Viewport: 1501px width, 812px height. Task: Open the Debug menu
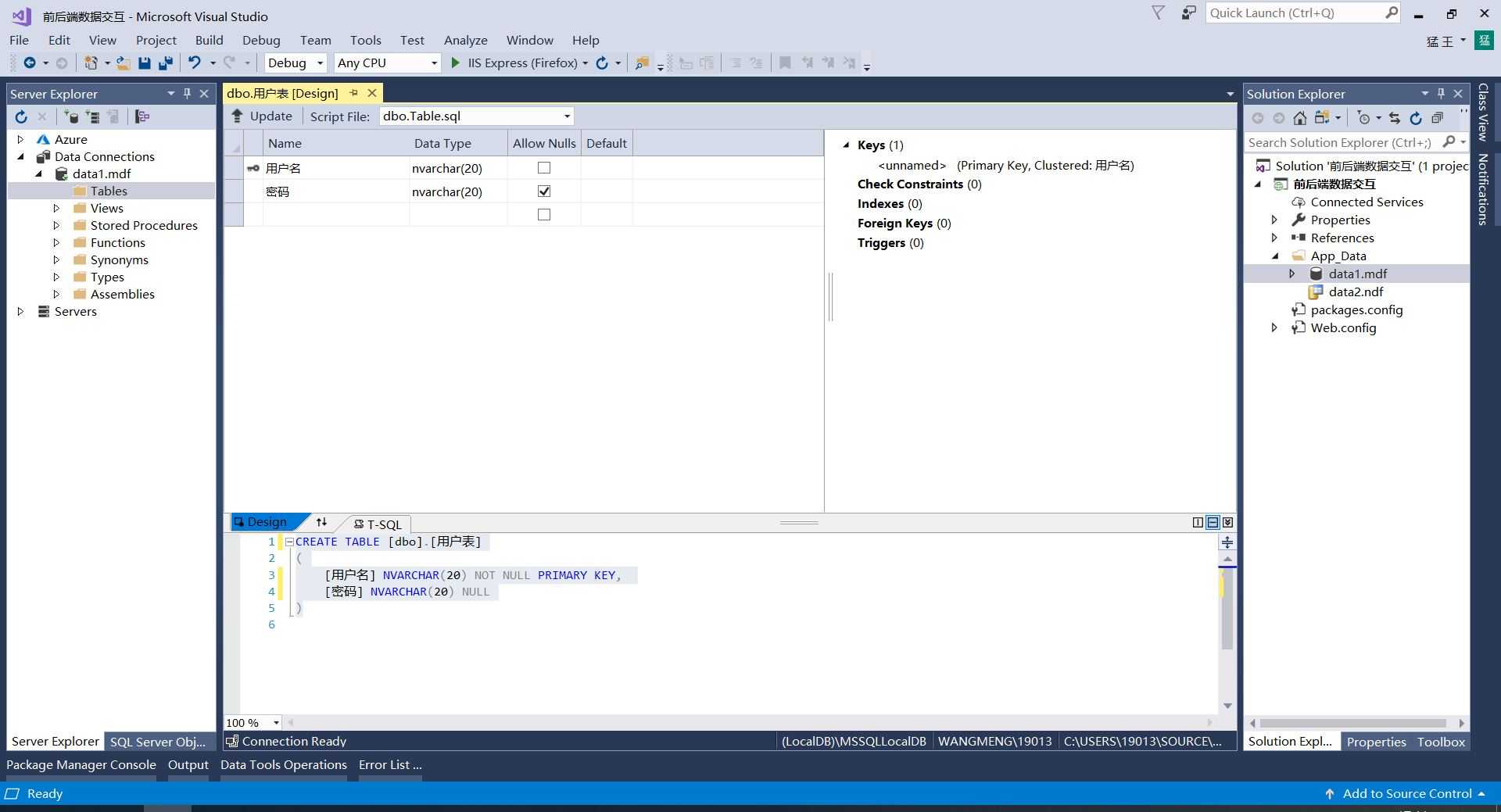261,40
